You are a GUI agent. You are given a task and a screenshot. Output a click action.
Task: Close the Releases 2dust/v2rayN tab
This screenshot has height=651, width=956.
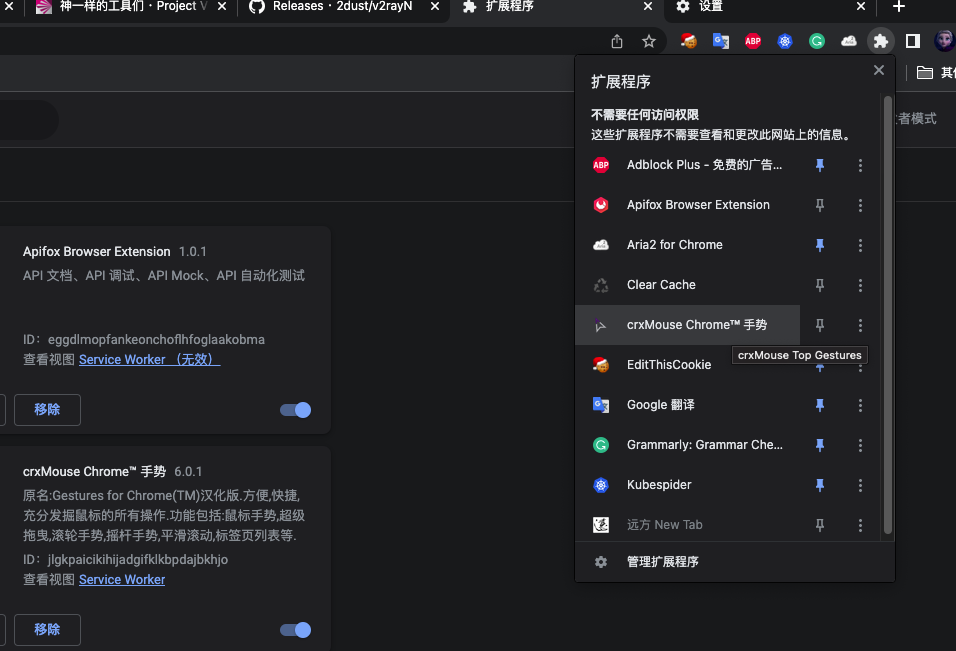tap(435, 7)
